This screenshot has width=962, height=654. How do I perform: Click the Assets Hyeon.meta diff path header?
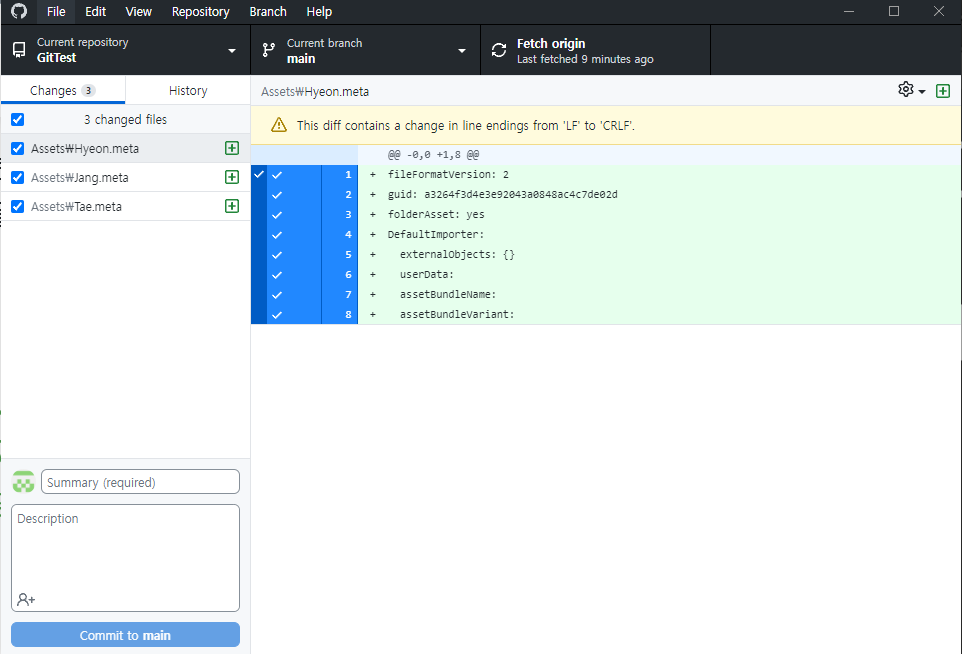[x=315, y=91]
